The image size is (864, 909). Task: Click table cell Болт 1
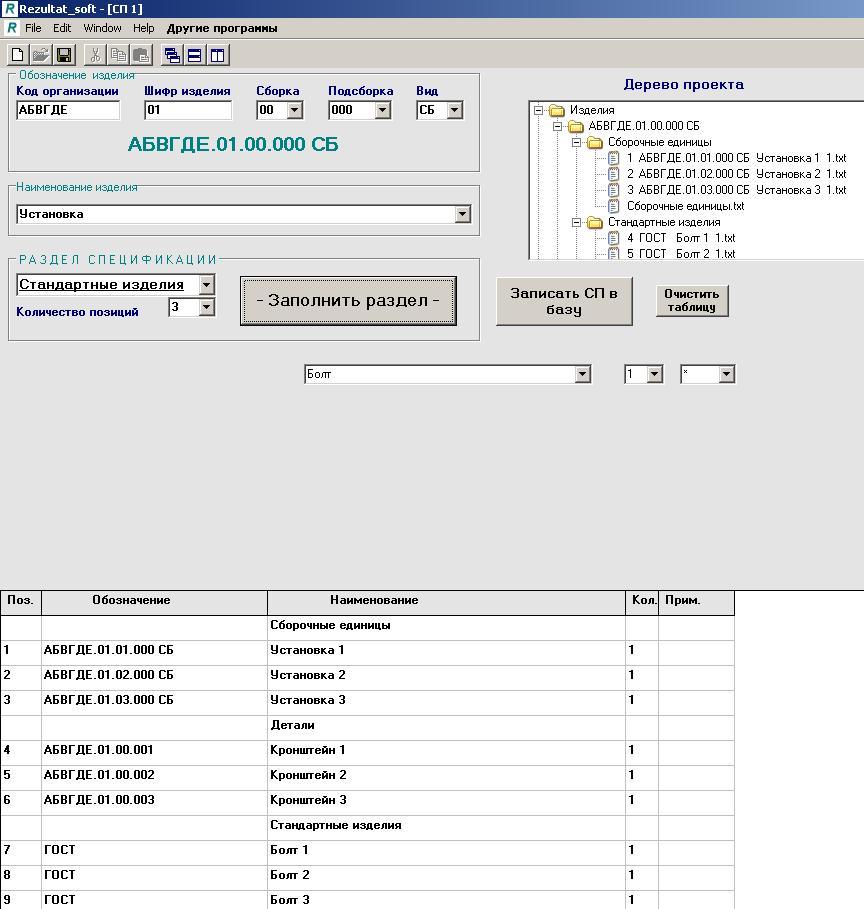[446, 853]
